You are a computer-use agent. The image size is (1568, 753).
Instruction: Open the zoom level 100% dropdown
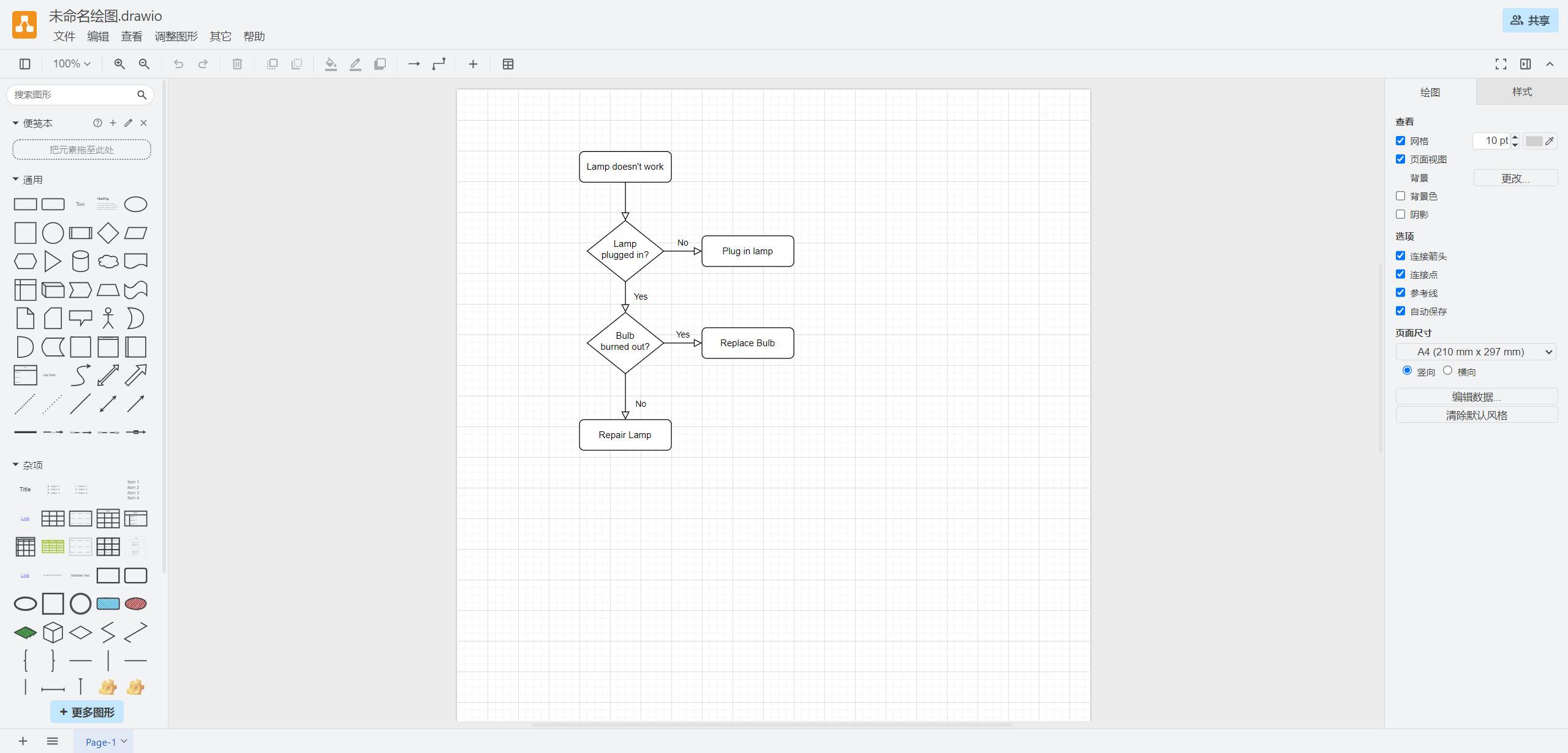pyautogui.click(x=70, y=64)
